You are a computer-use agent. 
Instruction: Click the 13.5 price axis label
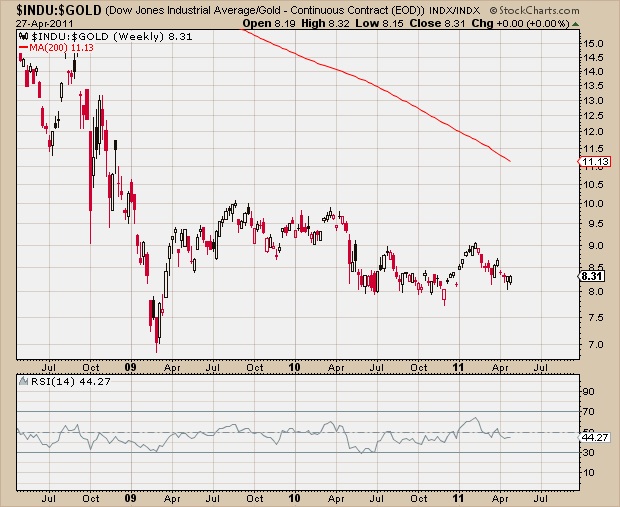(595, 86)
